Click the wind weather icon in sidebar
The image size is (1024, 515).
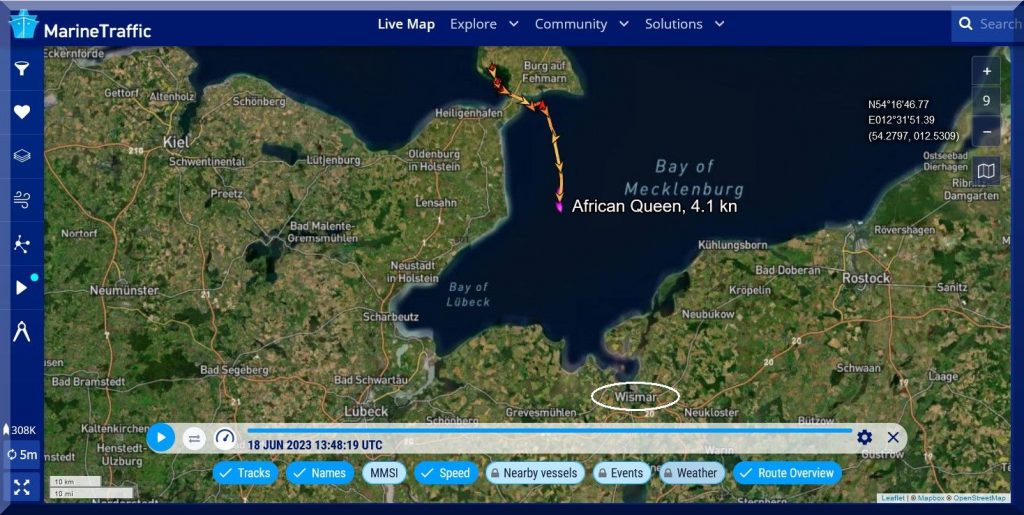pyautogui.click(x=21, y=200)
